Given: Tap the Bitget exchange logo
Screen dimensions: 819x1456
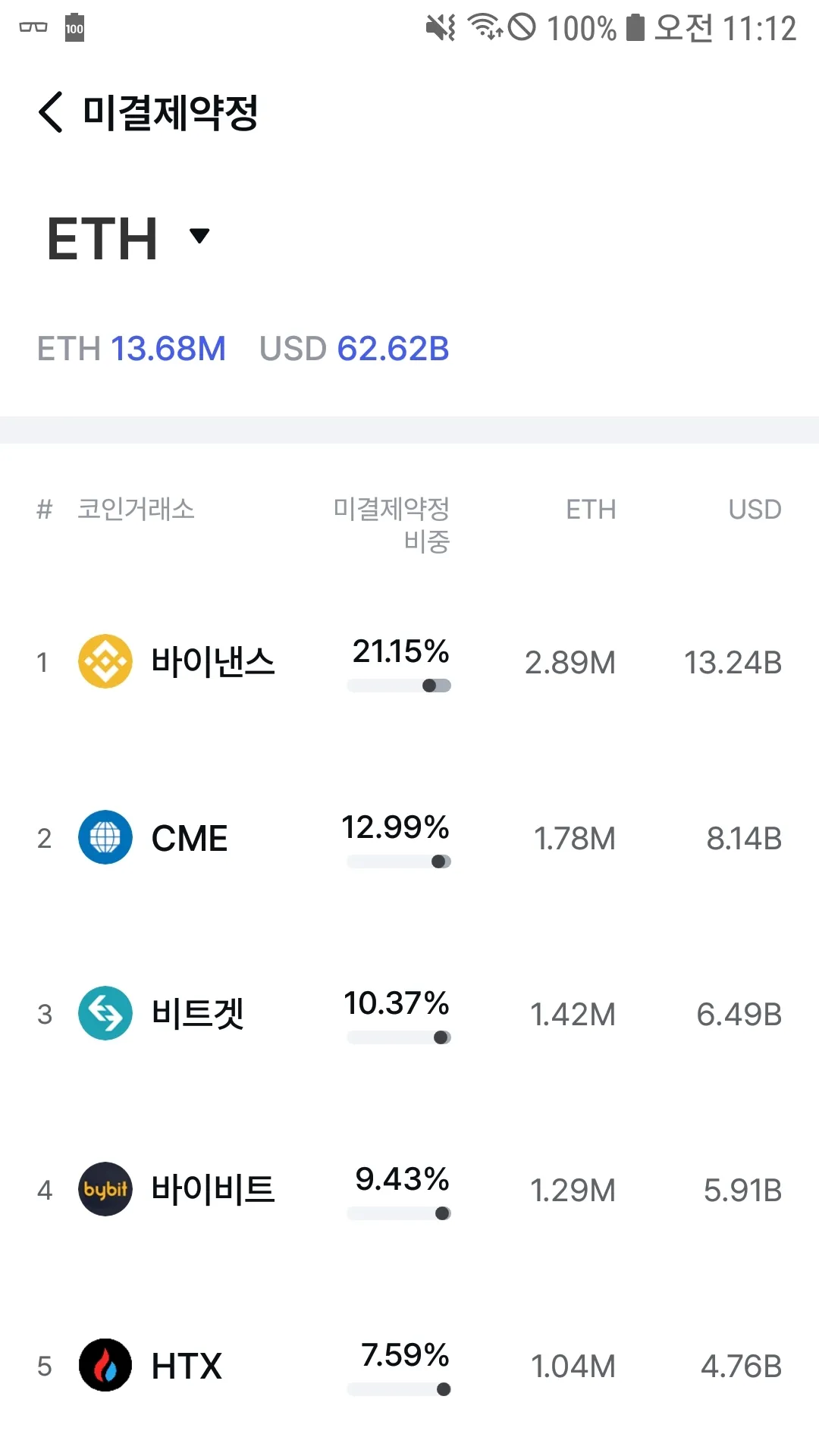Looking at the screenshot, I should pyautogui.click(x=105, y=1013).
